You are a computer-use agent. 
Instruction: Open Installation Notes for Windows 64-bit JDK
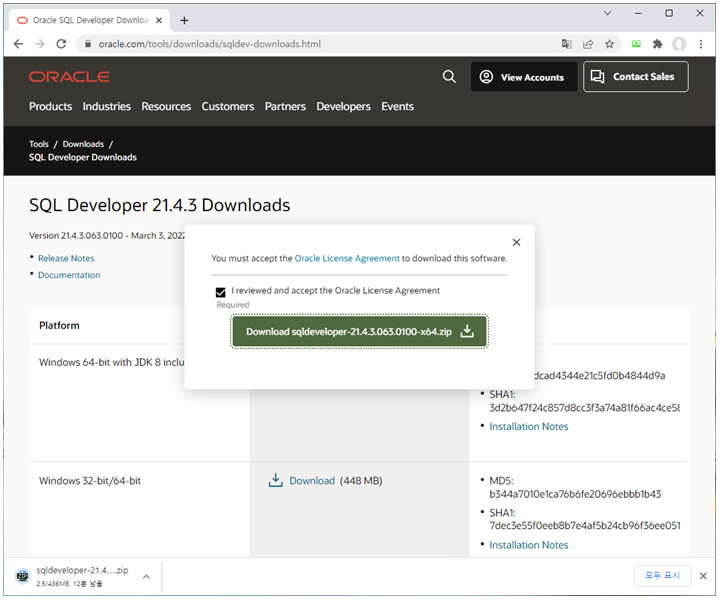click(529, 427)
